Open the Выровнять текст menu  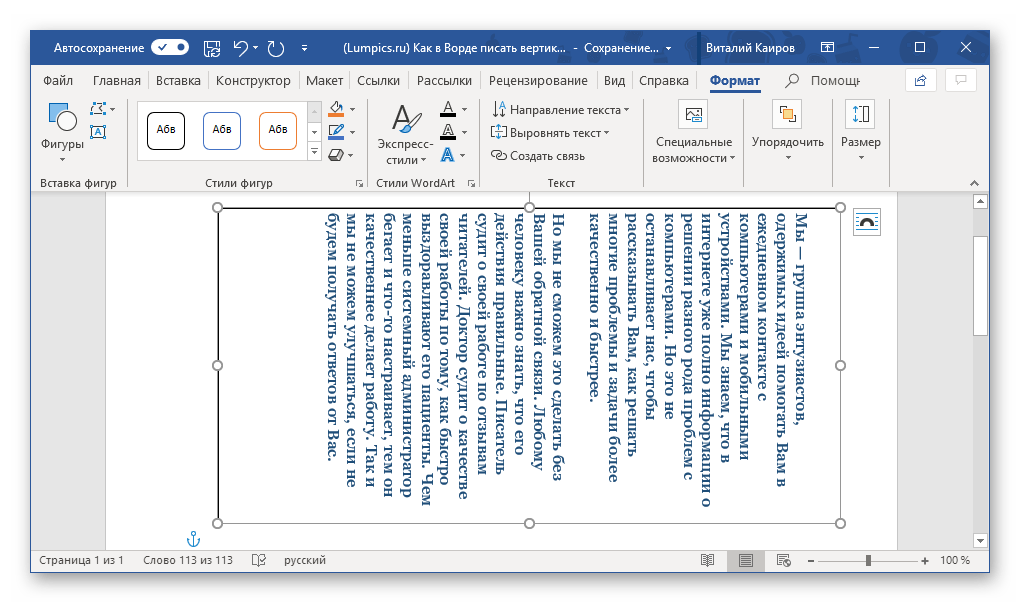[550, 132]
